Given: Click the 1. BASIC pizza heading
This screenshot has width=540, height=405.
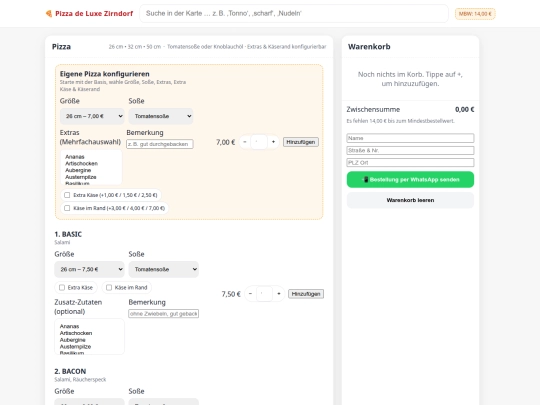Looking at the screenshot, I should coord(68,234).
